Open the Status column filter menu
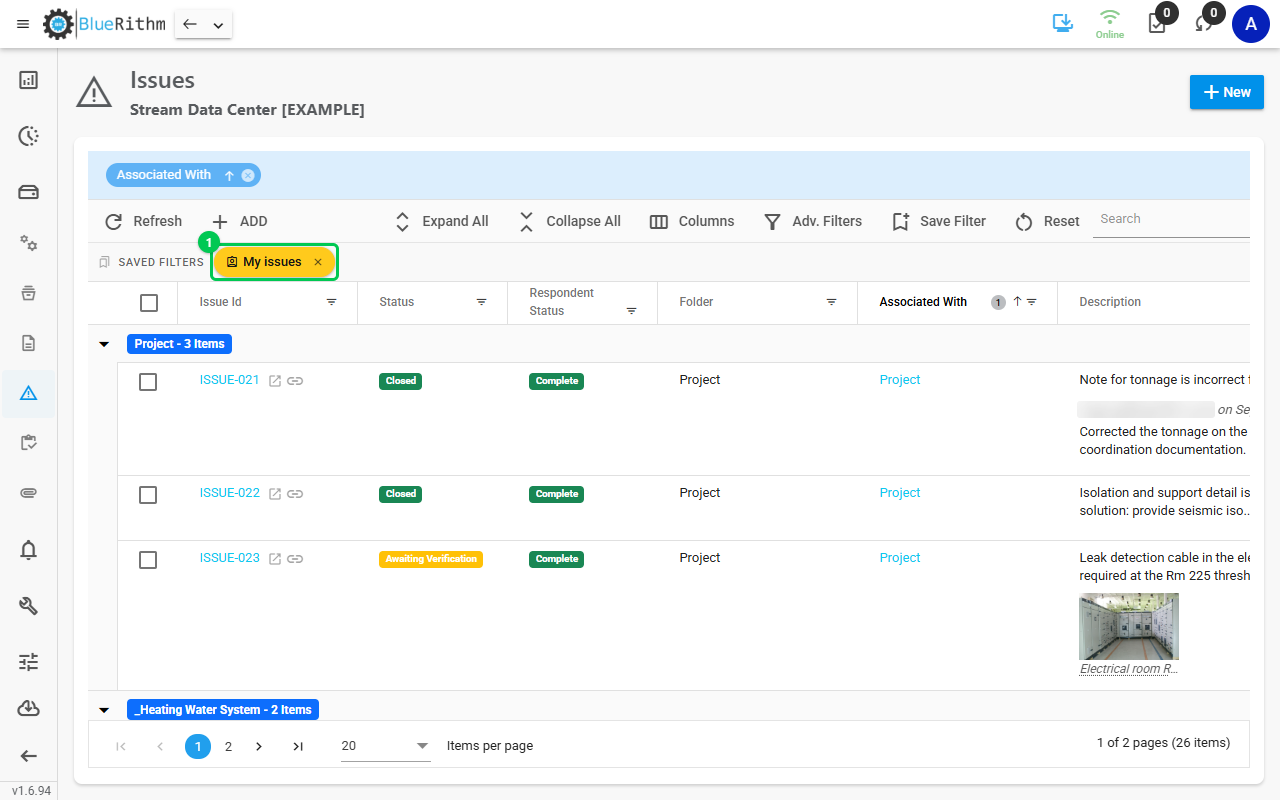The image size is (1280, 800). (481, 302)
